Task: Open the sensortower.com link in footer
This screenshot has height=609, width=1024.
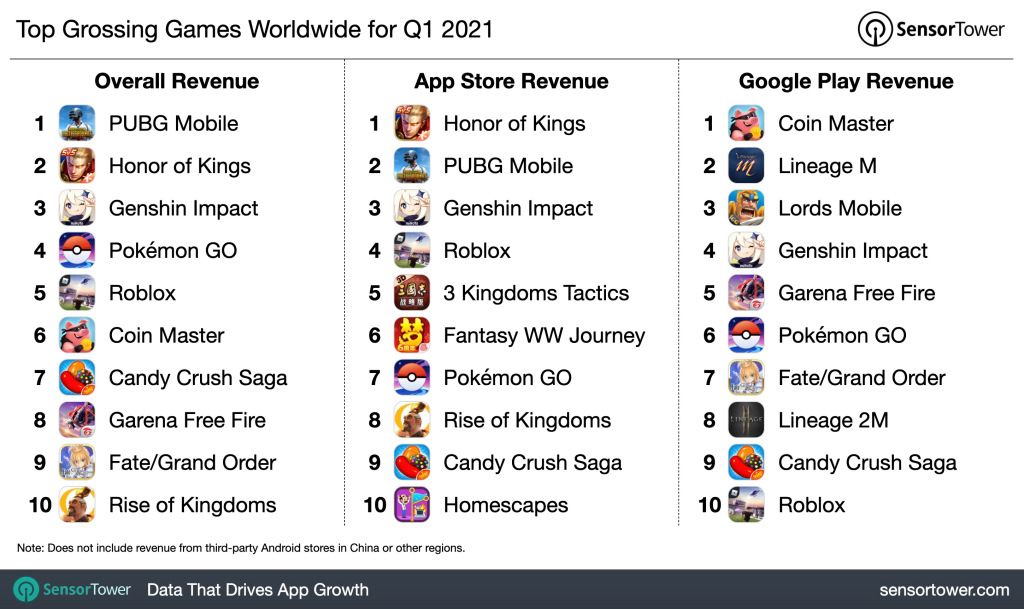Action: (944, 590)
